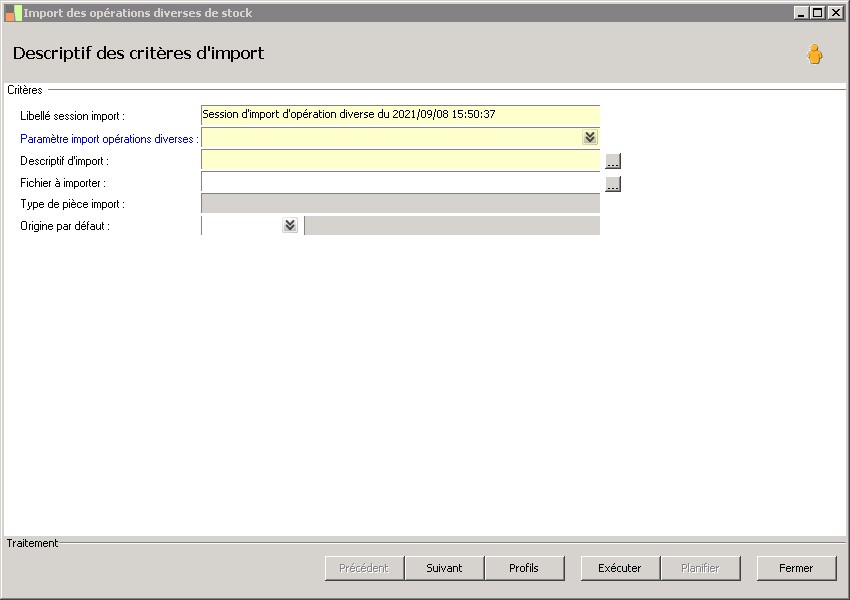This screenshot has width=850, height=600.
Task: Click the Fermer button
Action: [x=796, y=568]
